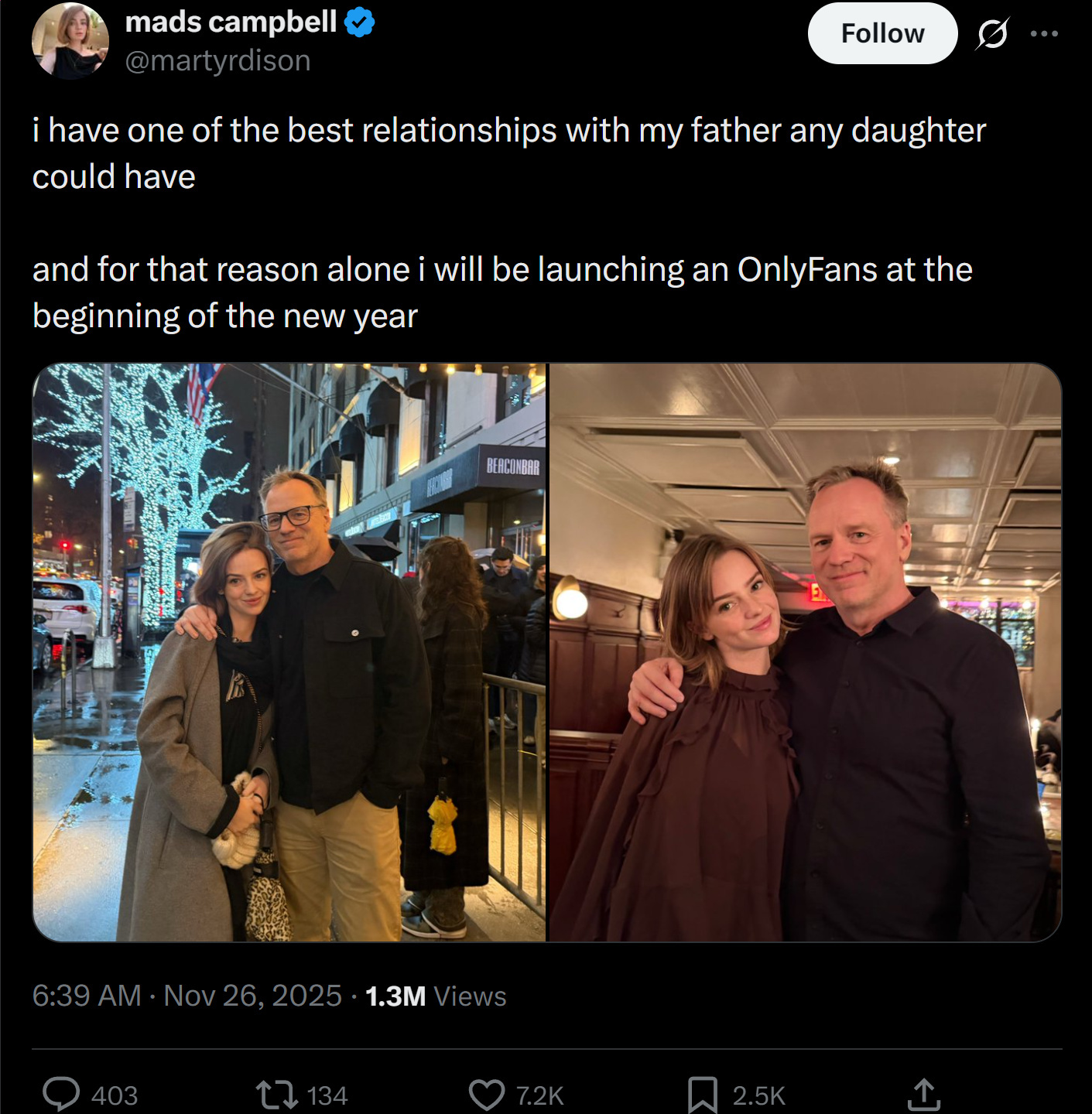Toggle the bookmark icon

(702, 1095)
